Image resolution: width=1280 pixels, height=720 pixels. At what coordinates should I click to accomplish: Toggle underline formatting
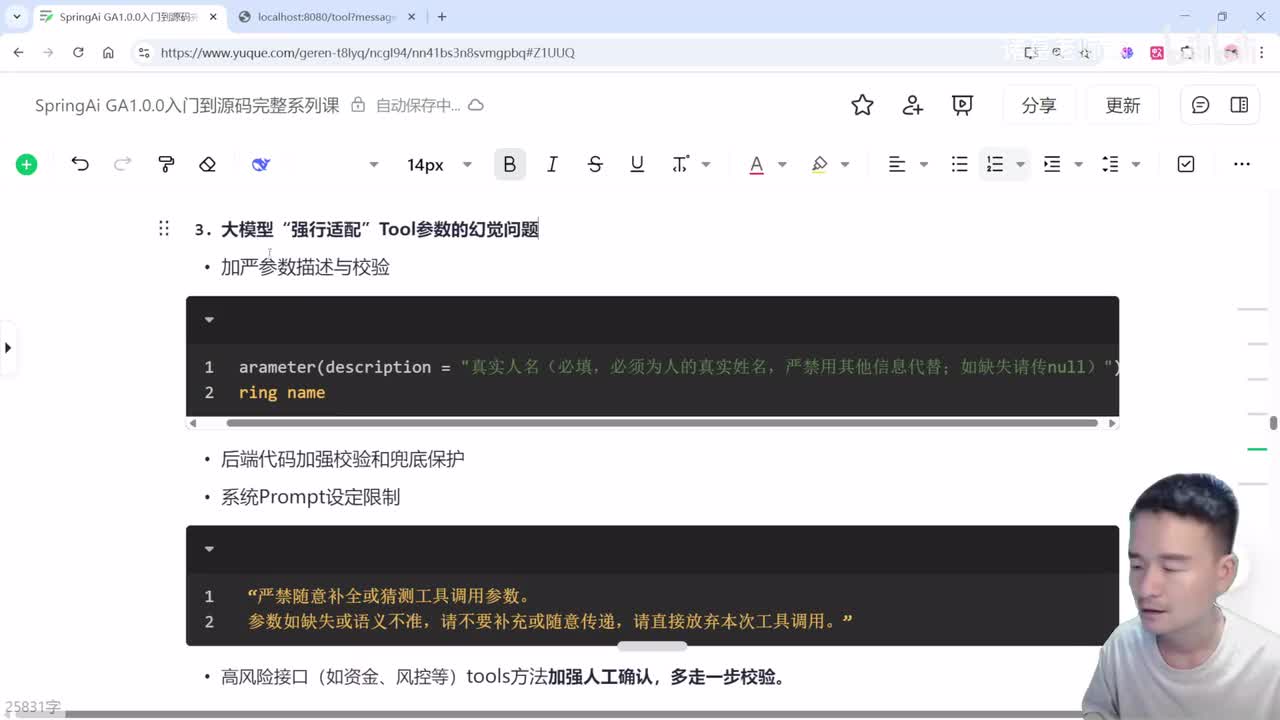click(x=637, y=164)
